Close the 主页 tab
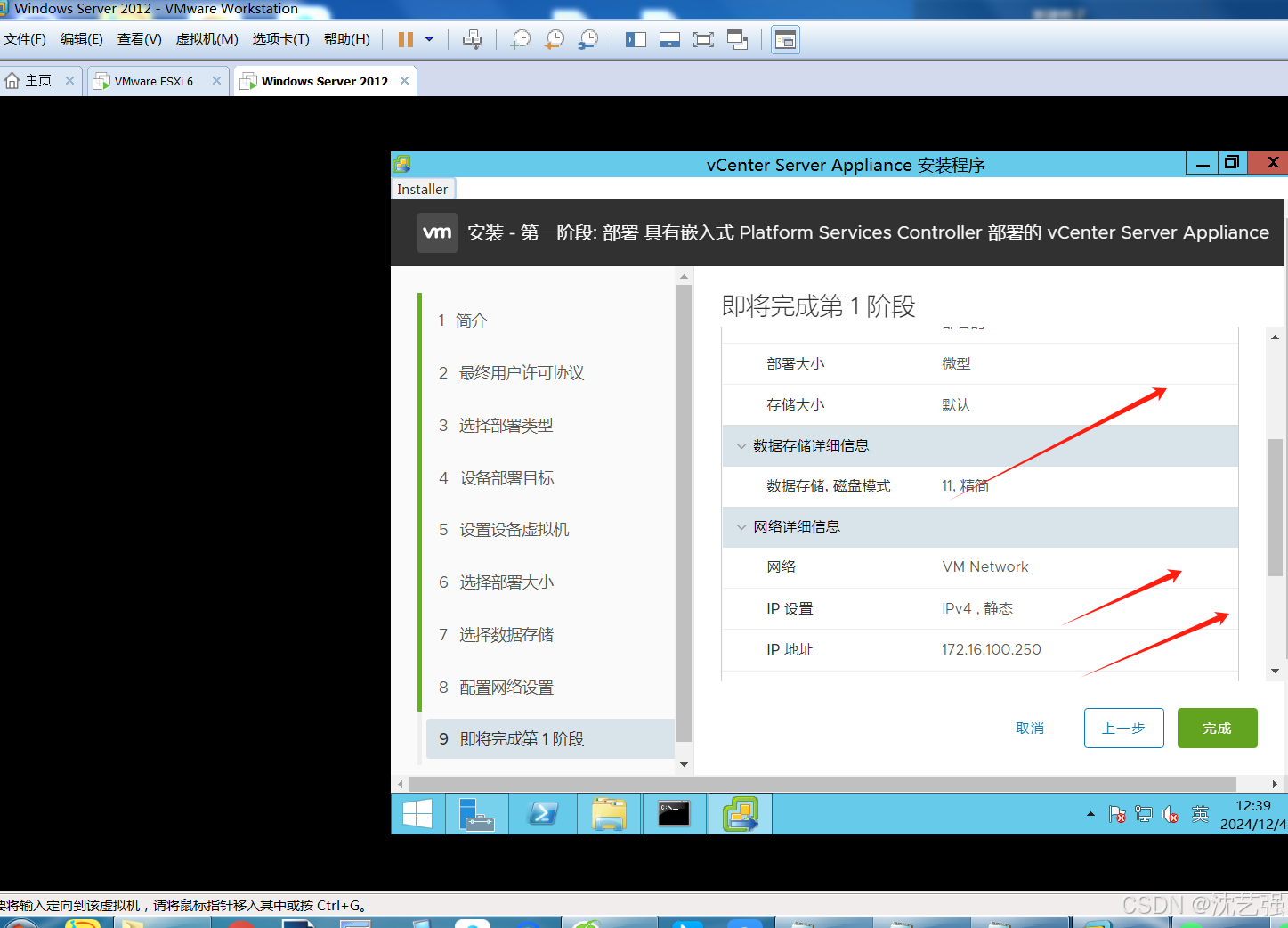This screenshot has width=1288, height=928. [x=69, y=80]
